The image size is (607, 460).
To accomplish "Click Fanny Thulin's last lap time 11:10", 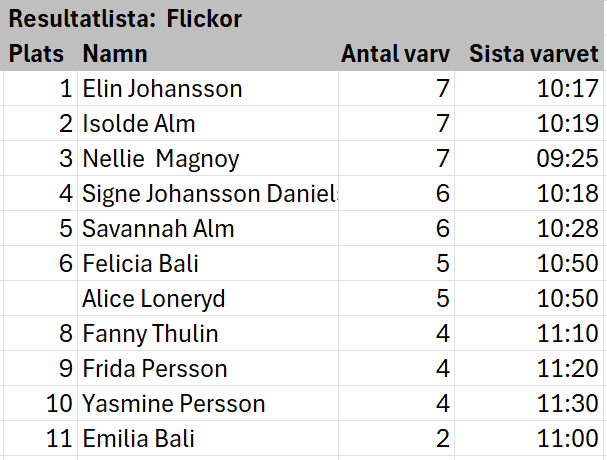I will tap(529, 333).
